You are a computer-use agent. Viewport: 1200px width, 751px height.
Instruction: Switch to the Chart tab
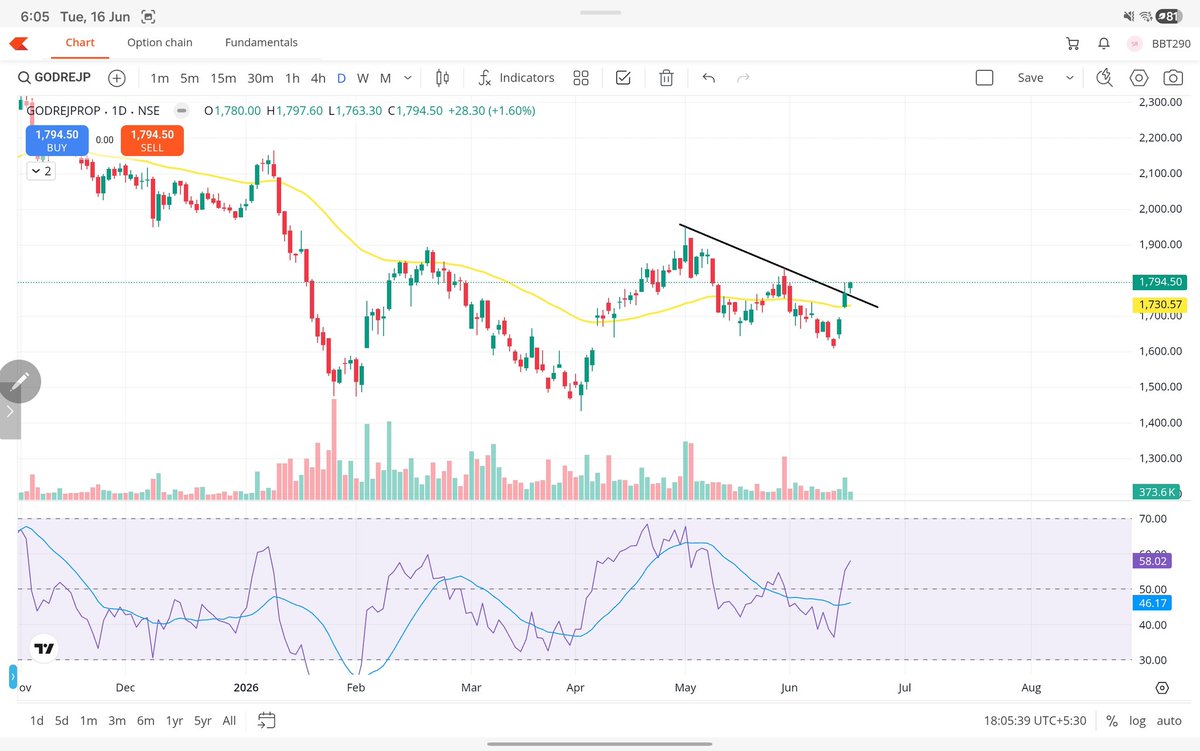click(x=80, y=43)
